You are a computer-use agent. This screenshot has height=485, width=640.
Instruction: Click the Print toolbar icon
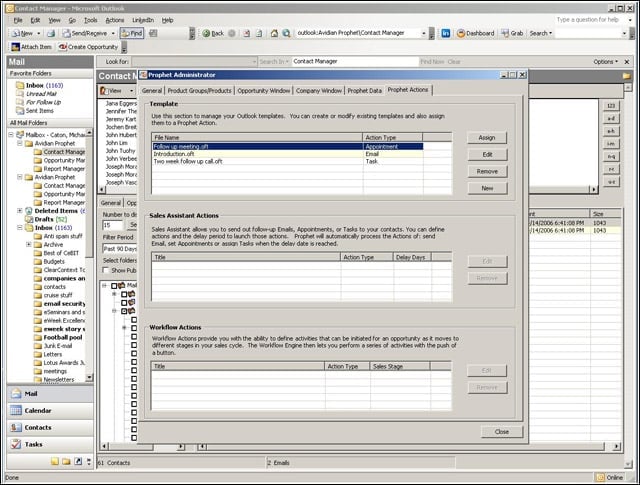click(x=51, y=33)
